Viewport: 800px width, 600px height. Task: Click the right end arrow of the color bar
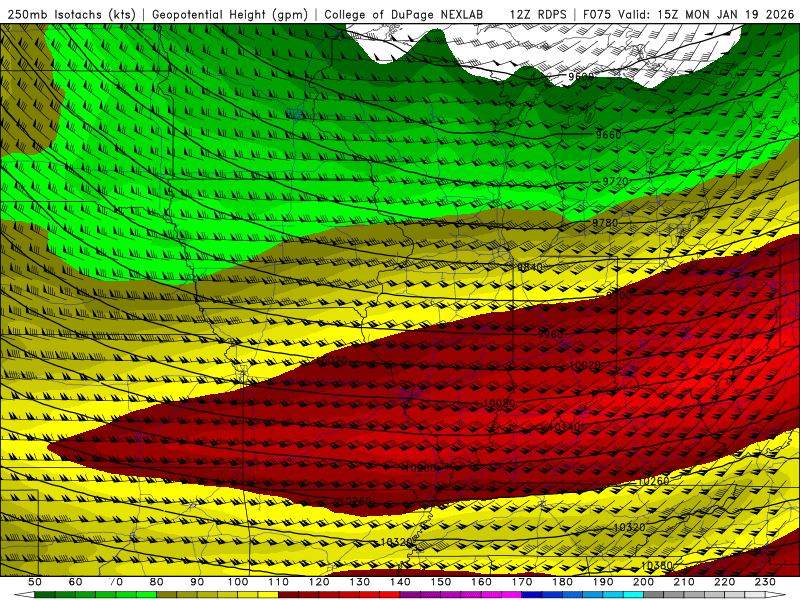point(776,595)
